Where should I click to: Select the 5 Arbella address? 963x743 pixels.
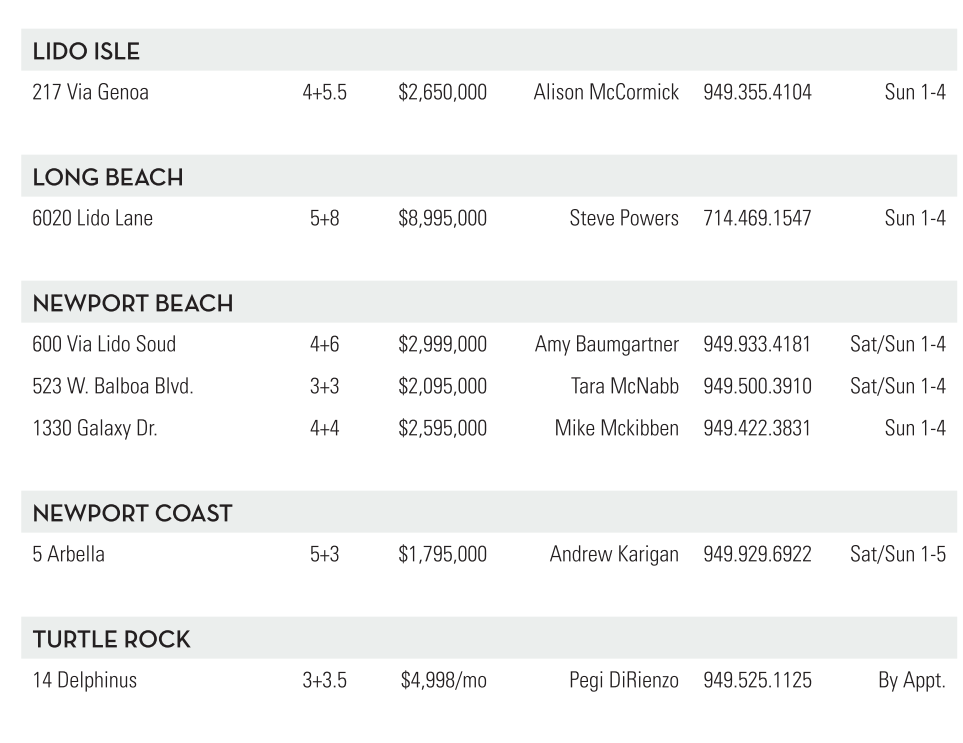pos(68,555)
